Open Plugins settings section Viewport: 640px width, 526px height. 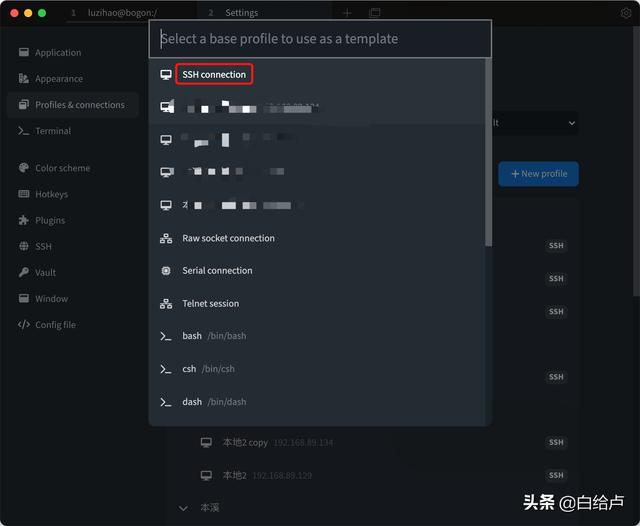point(73,220)
